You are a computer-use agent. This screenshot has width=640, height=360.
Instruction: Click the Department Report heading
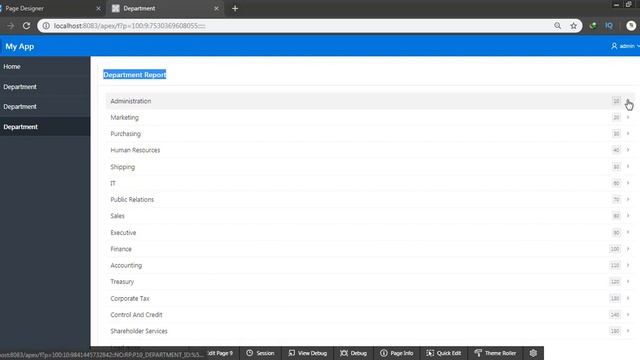[x=135, y=75]
